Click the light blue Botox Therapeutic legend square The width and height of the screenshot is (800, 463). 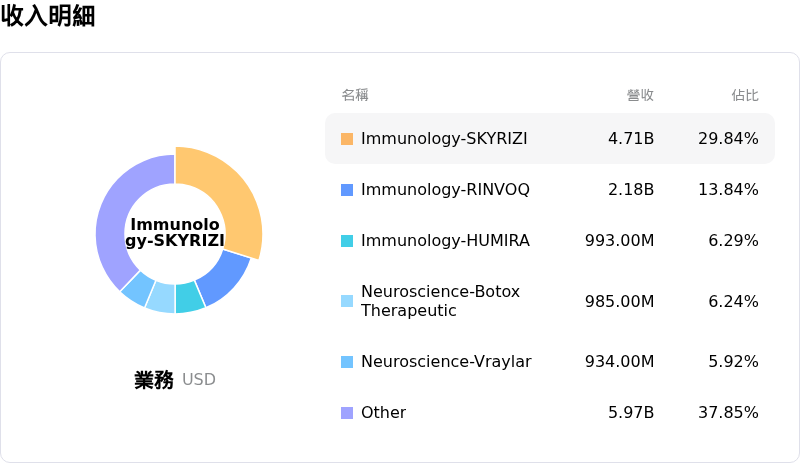pos(347,301)
